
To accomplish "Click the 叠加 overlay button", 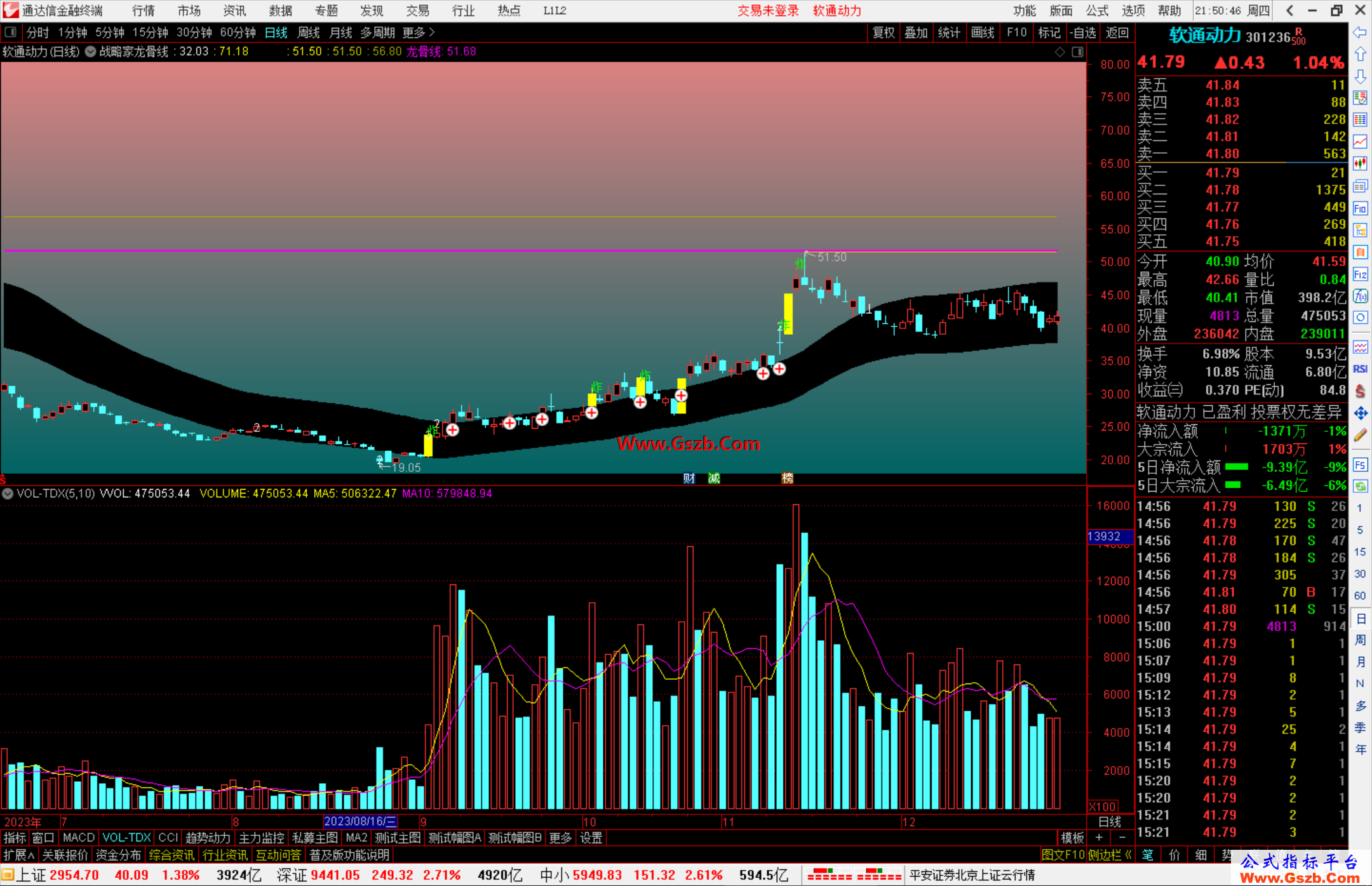I will pos(916,32).
